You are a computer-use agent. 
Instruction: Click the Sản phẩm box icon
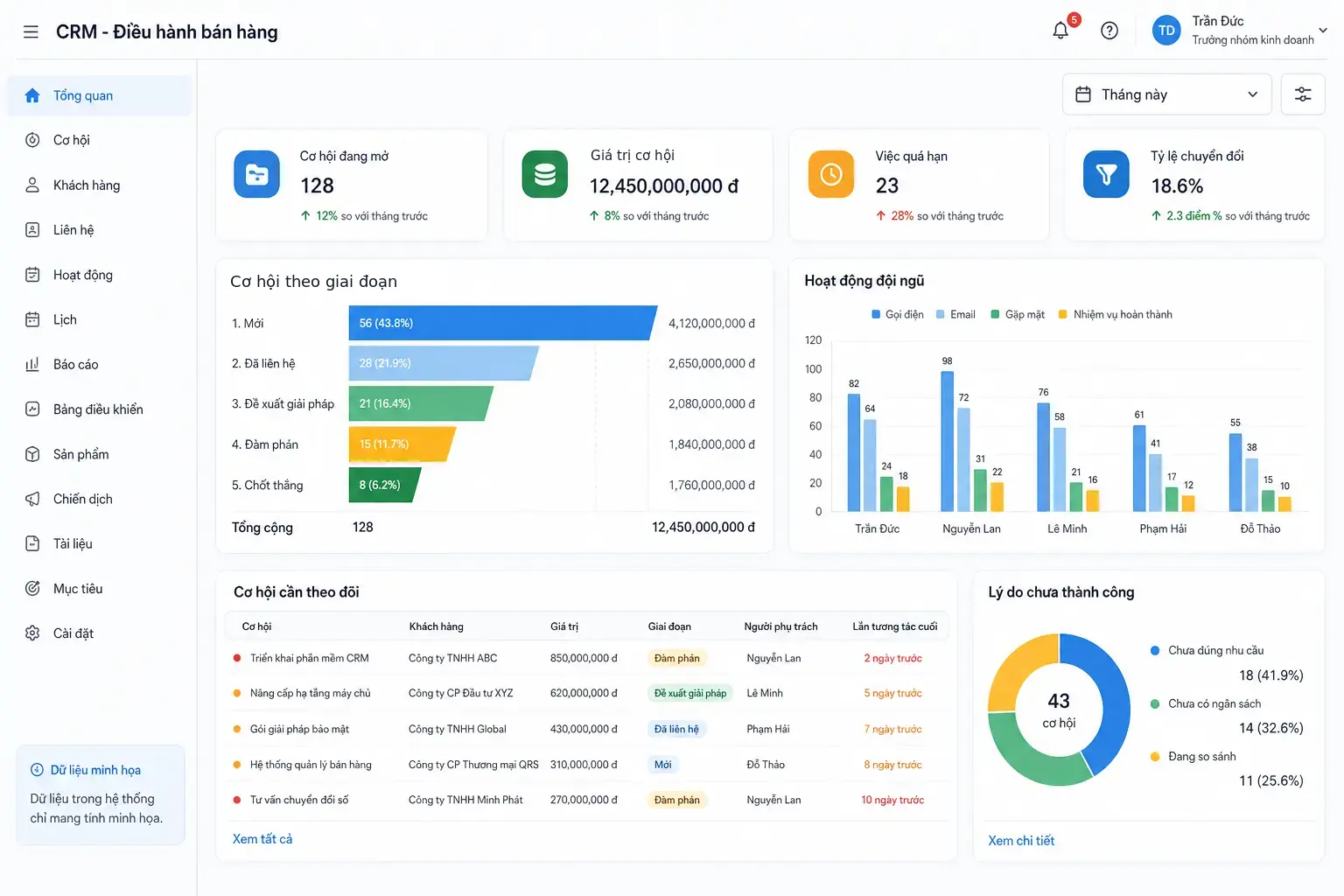coord(32,454)
